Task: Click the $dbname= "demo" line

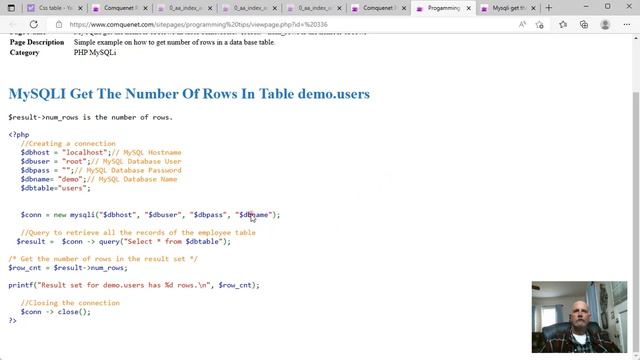Action: [99, 179]
